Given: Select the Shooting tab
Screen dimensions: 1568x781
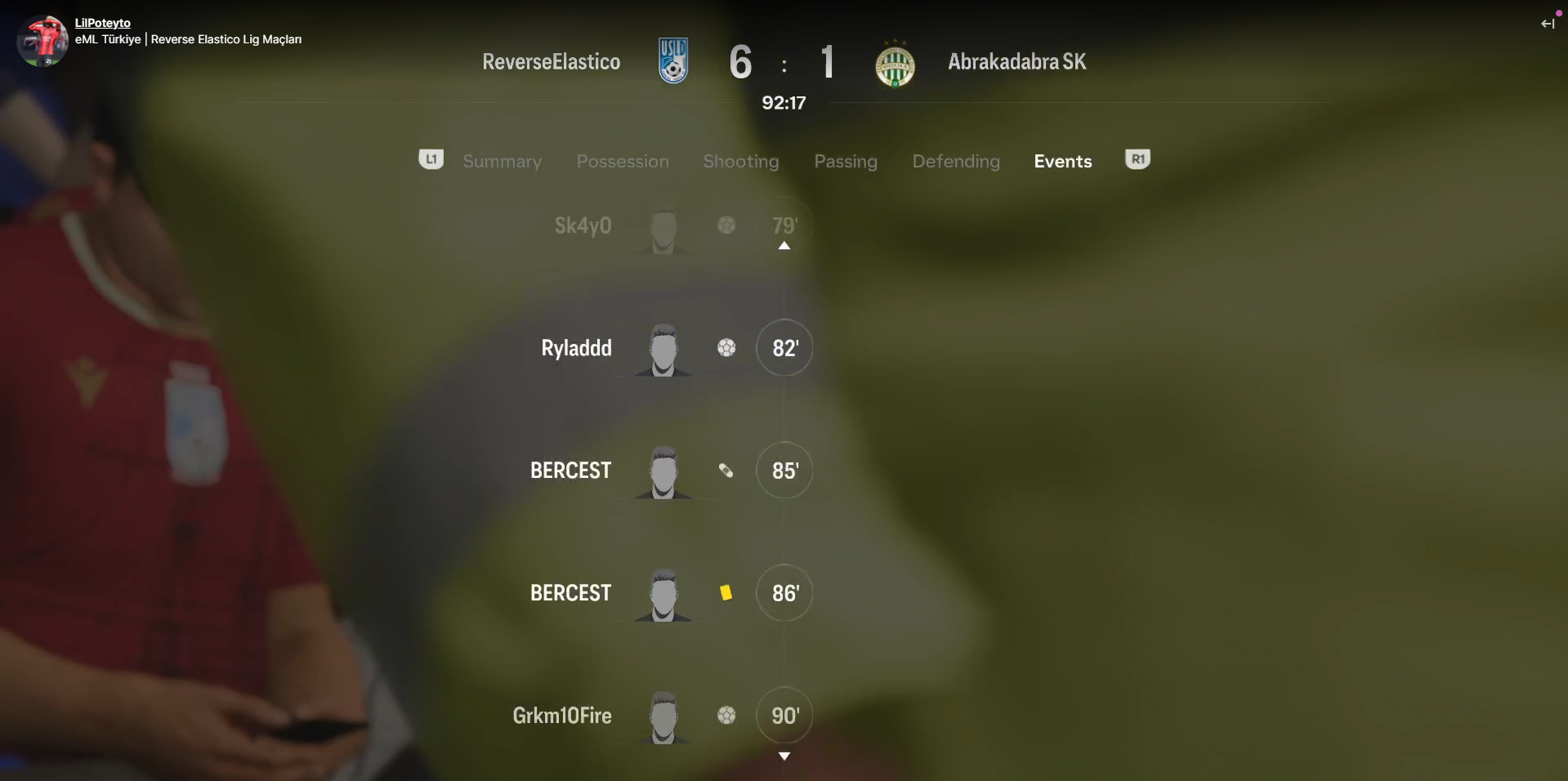Looking at the screenshot, I should tap(741, 161).
